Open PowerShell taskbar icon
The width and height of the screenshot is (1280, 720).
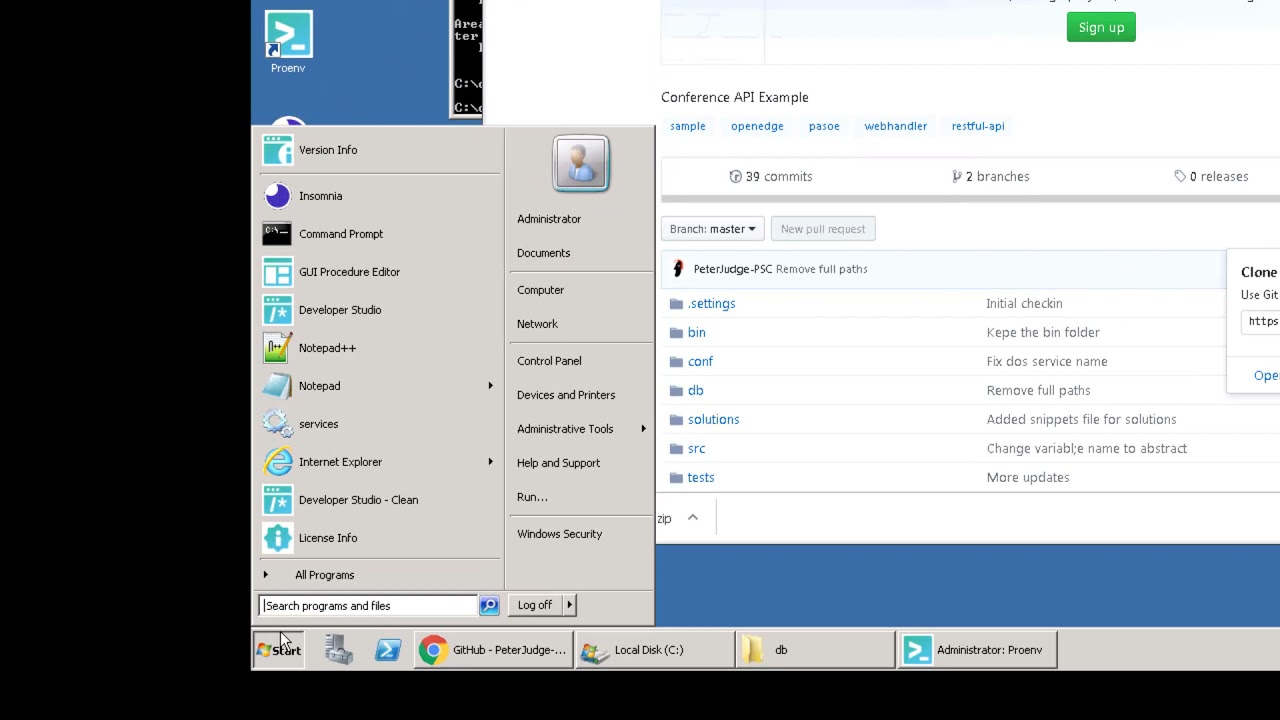(x=388, y=650)
